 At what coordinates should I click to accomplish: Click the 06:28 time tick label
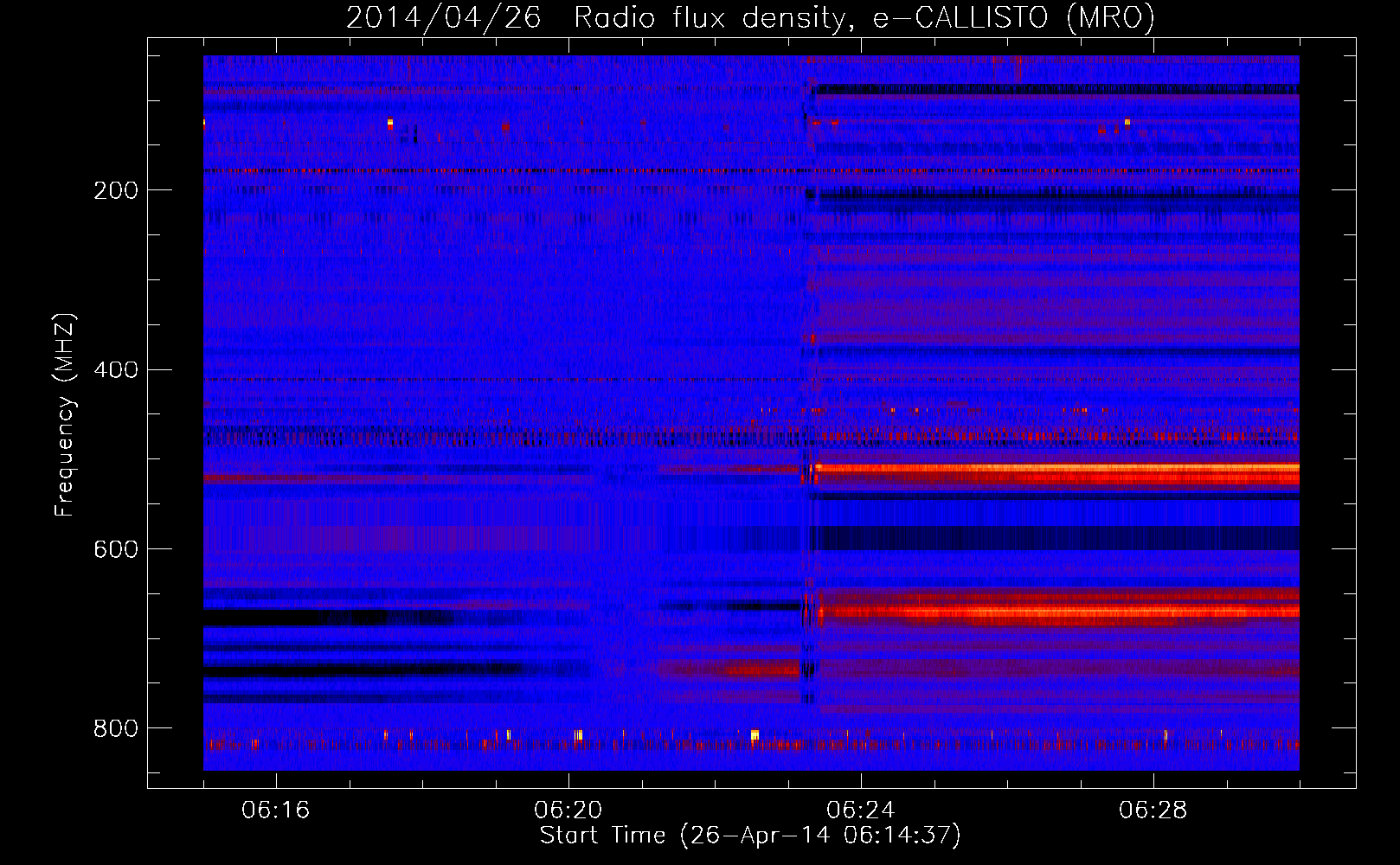pyautogui.click(x=1153, y=810)
